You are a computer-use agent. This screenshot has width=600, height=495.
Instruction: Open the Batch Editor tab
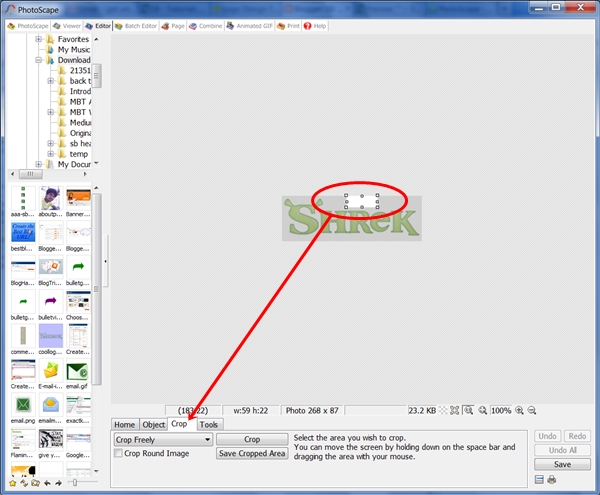tap(136, 26)
